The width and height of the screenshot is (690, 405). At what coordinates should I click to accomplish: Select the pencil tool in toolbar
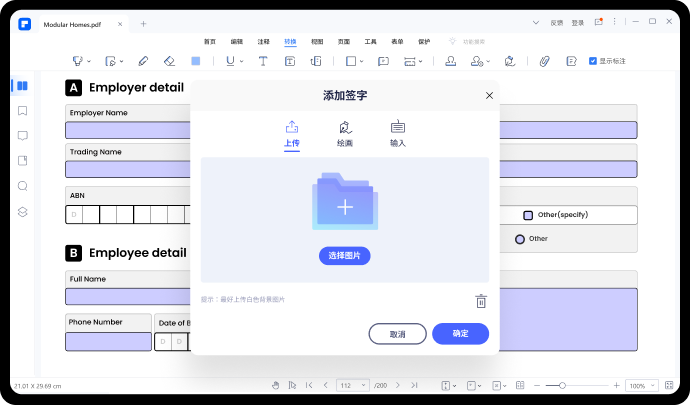tap(143, 61)
